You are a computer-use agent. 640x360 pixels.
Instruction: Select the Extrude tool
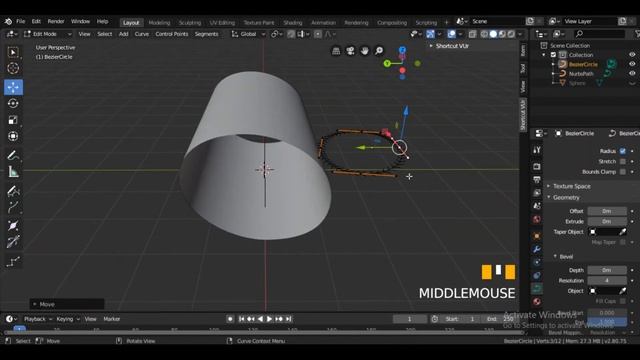pyautogui.click(x=13, y=207)
